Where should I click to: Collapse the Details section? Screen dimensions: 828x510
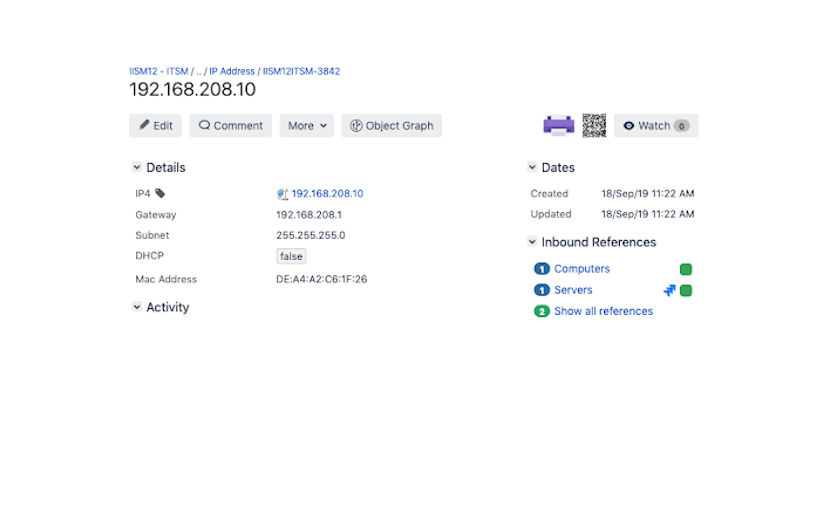click(x=136, y=168)
